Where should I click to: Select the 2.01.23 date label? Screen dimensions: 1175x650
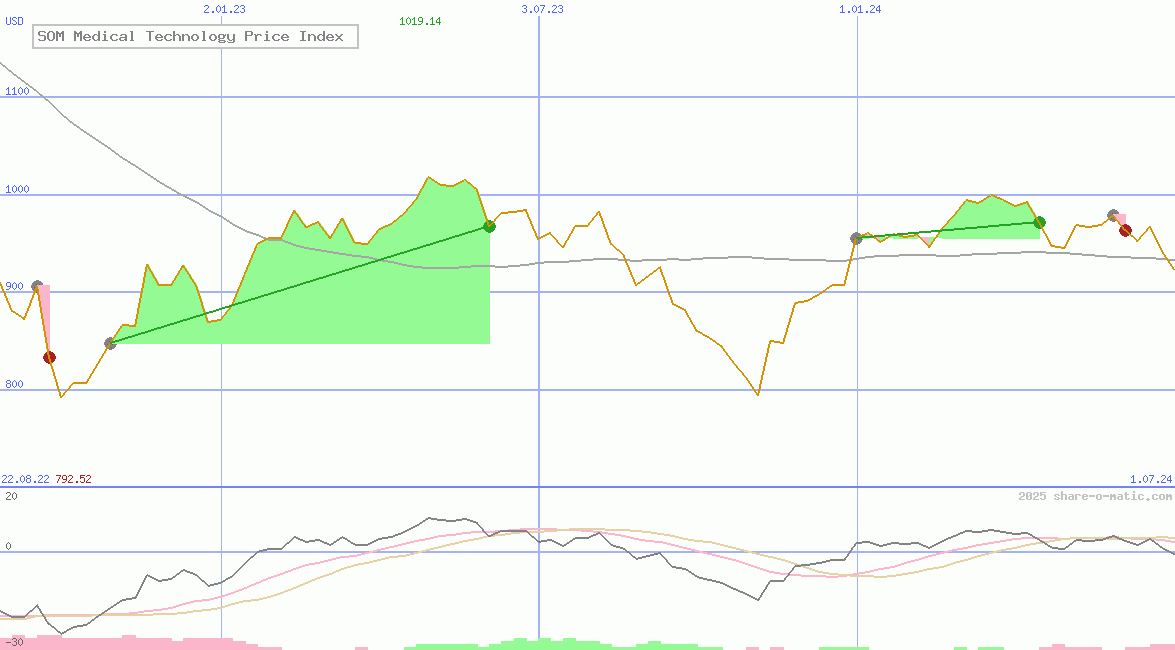(224, 9)
